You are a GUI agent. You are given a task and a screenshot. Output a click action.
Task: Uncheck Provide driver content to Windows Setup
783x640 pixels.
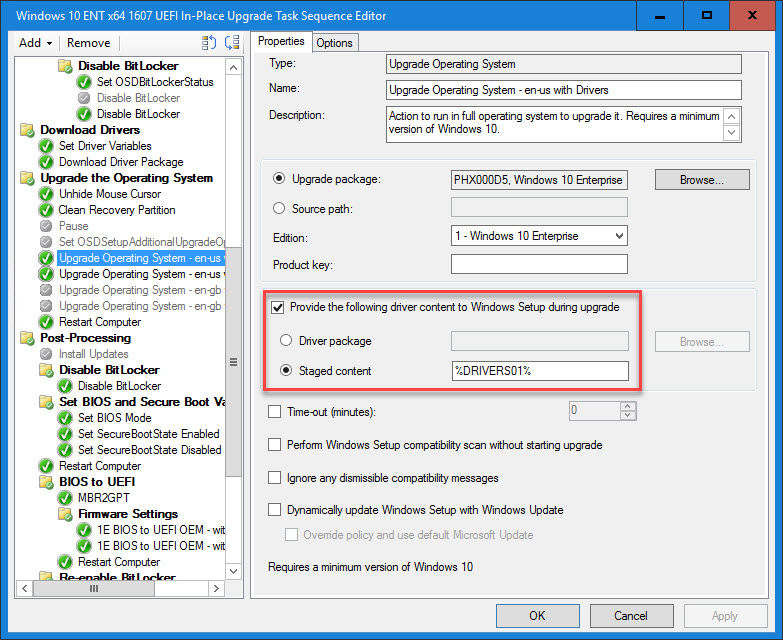coord(276,307)
